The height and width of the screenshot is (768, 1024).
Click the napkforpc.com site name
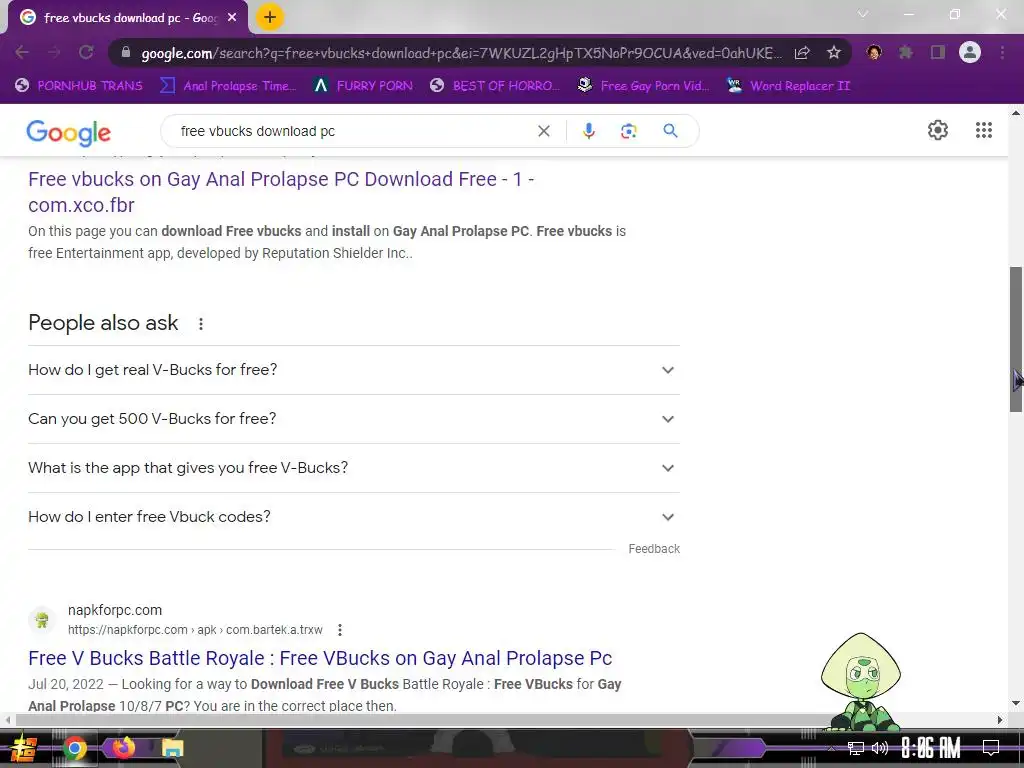(115, 610)
